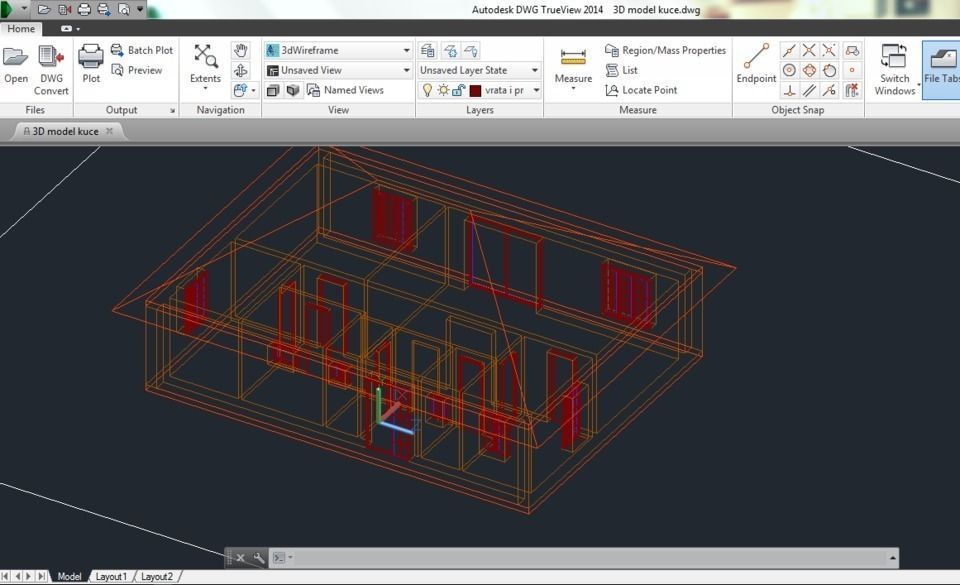960x585 pixels.
Task: Expand the arrow beside mouse navigation icon
Action: click(x=253, y=91)
